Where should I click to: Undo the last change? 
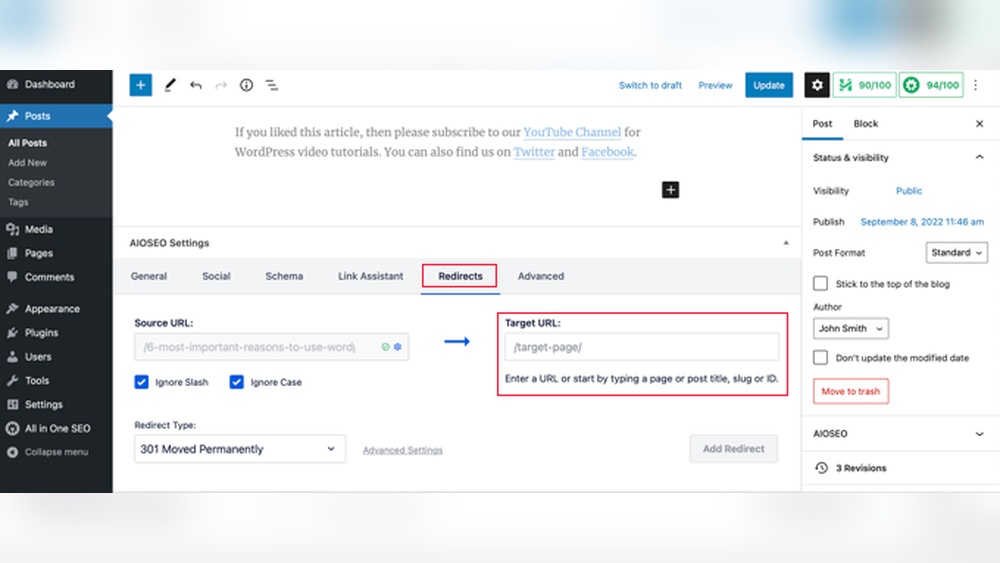pos(196,85)
